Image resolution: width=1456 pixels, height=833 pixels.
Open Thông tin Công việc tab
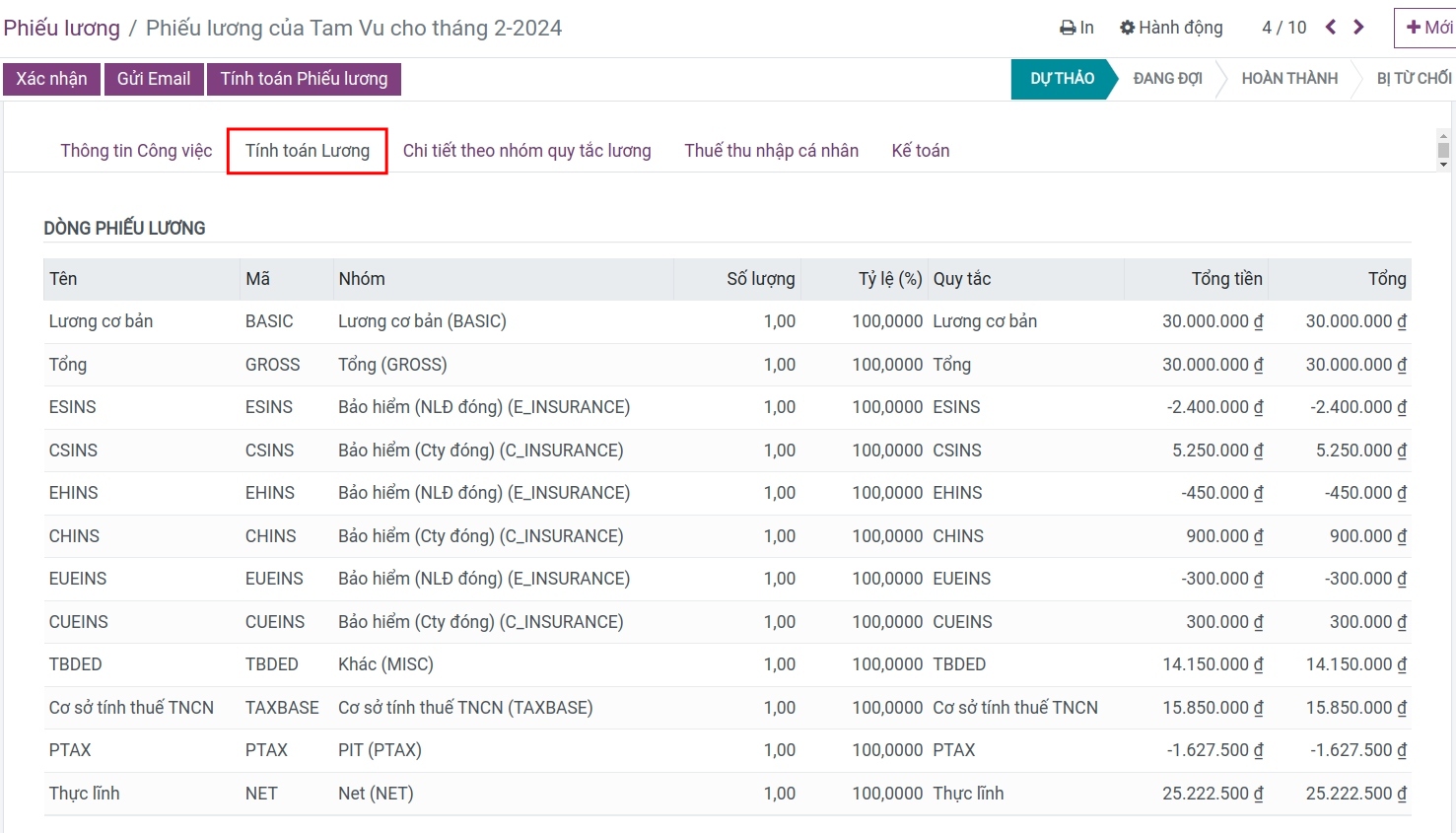tap(136, 151)
